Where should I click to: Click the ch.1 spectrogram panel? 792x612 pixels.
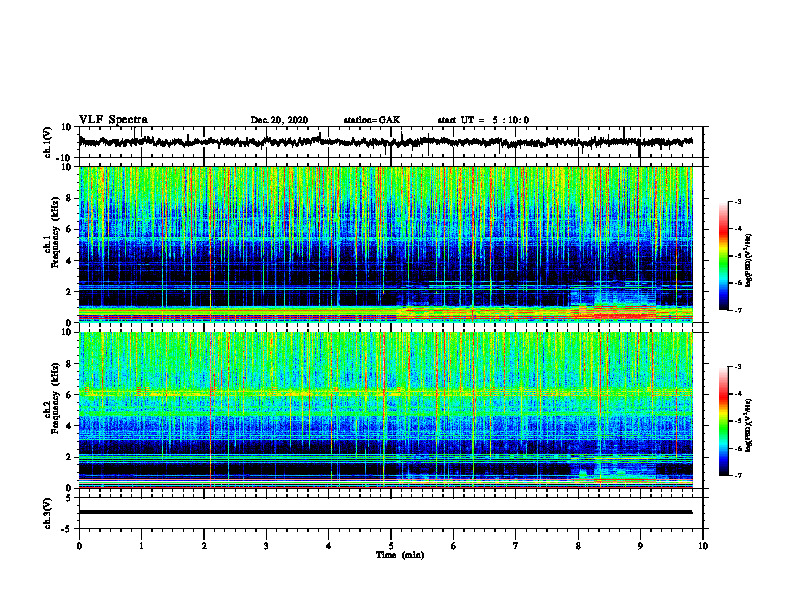tap(385, 244)
